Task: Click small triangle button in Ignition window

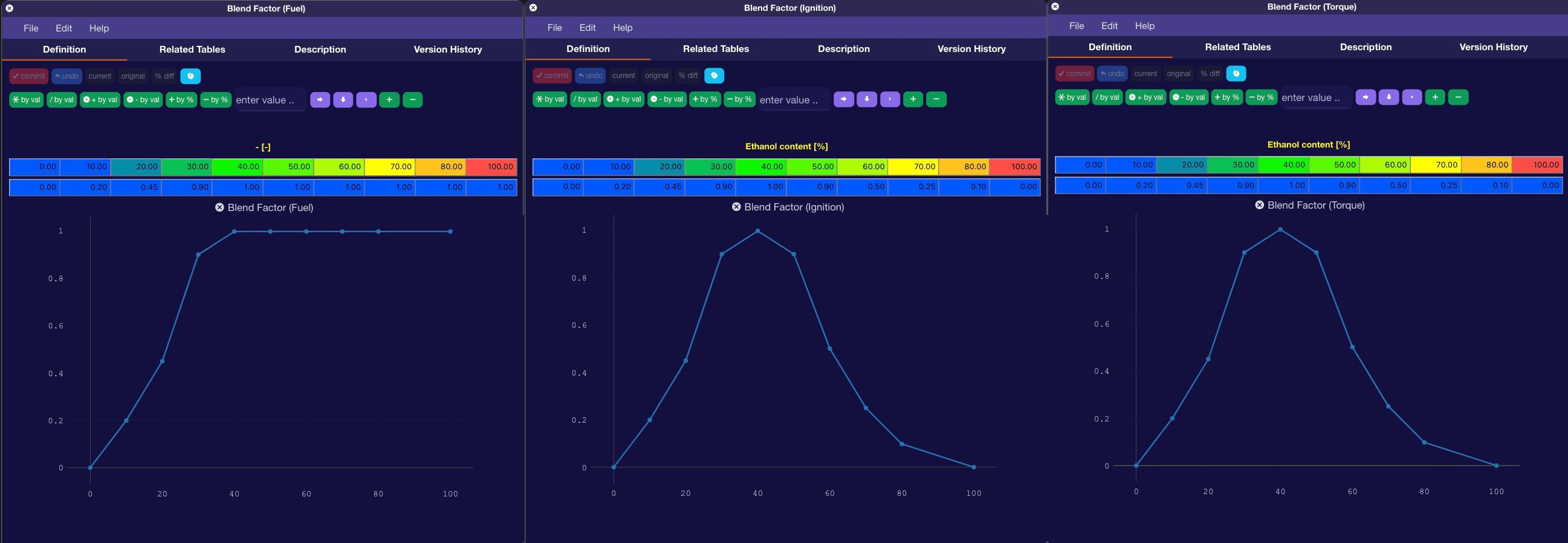Action: (x=890, y=99)
